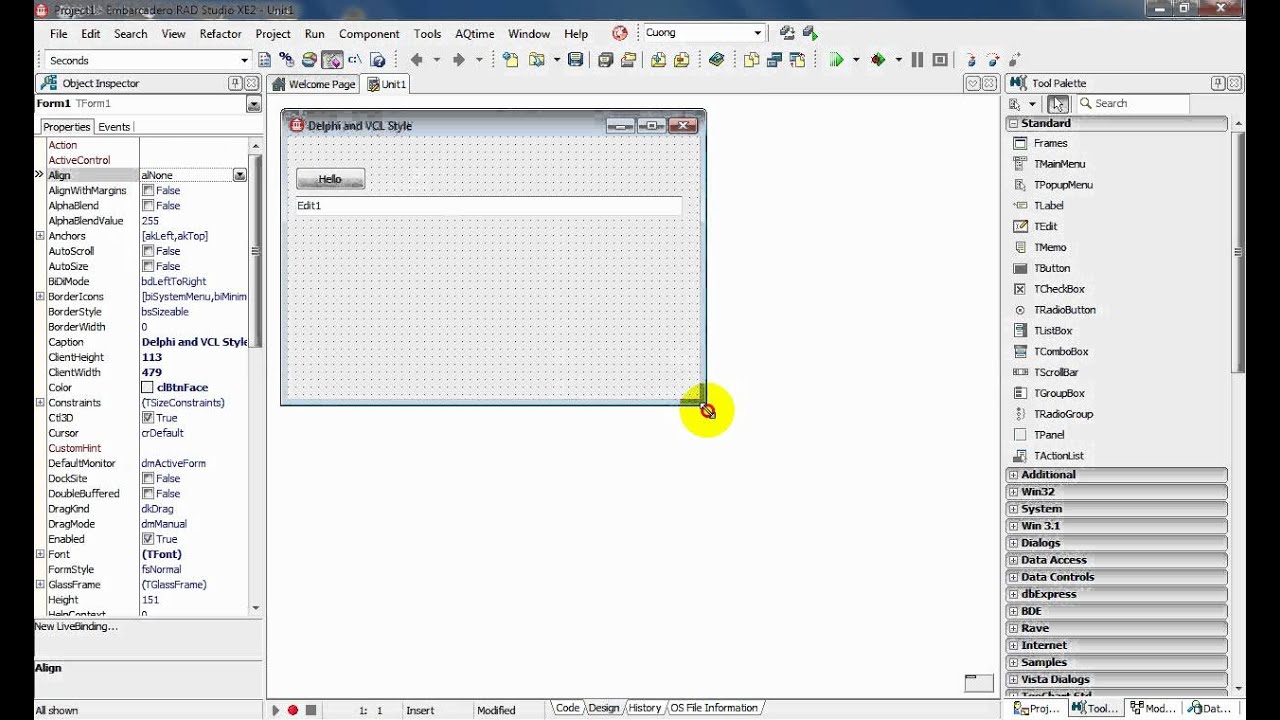
Task: Toggle the AlignWithMargins checkbox
Action: click(148, 190)
